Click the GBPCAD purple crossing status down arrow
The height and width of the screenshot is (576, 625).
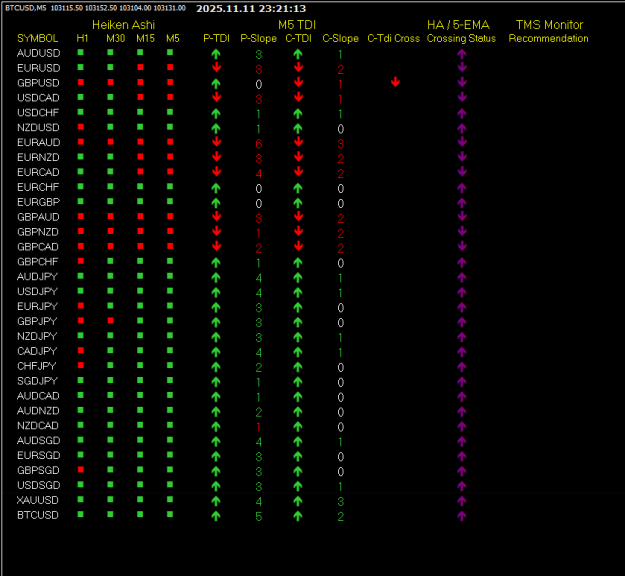[462, 246]
